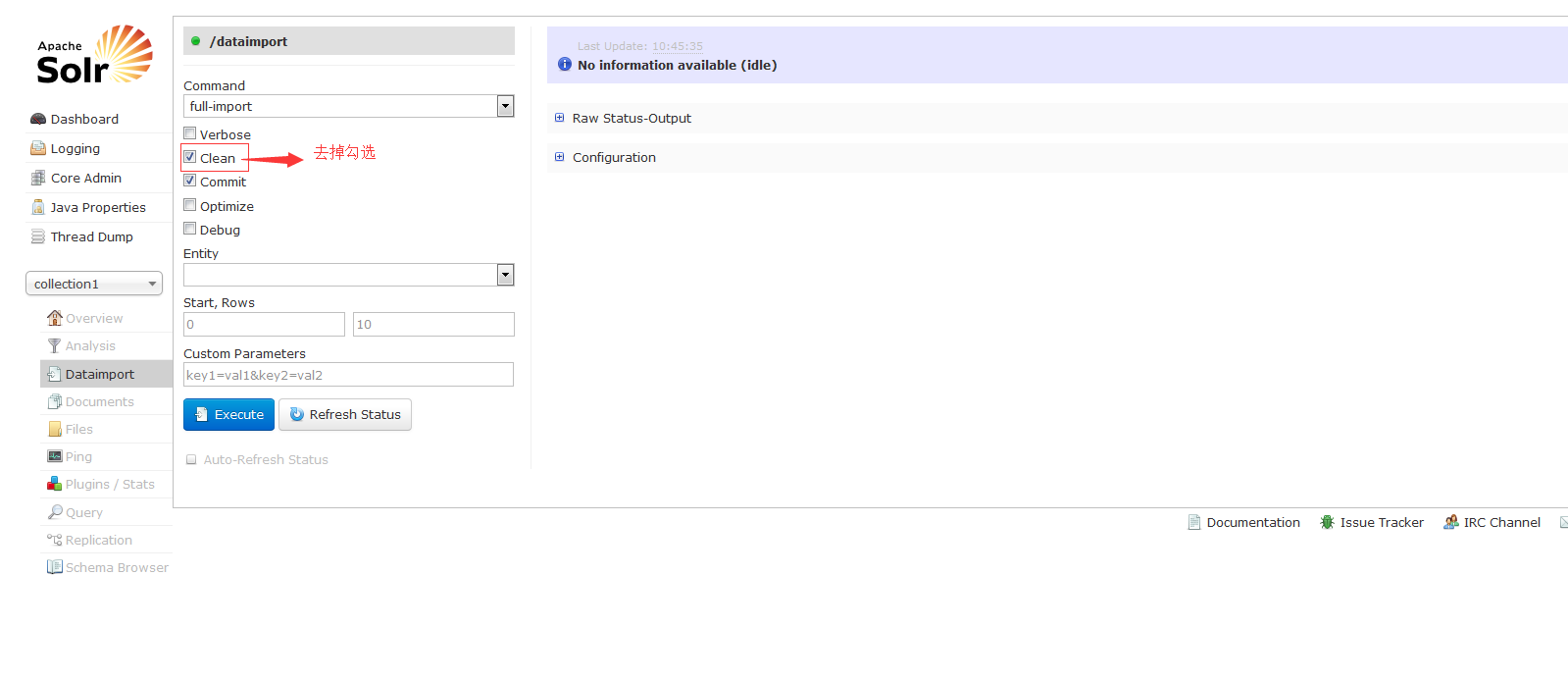Click the Core Admin icon
Image resolution: width=1568 pixels, height=680 pixels.
pos(38,178)
